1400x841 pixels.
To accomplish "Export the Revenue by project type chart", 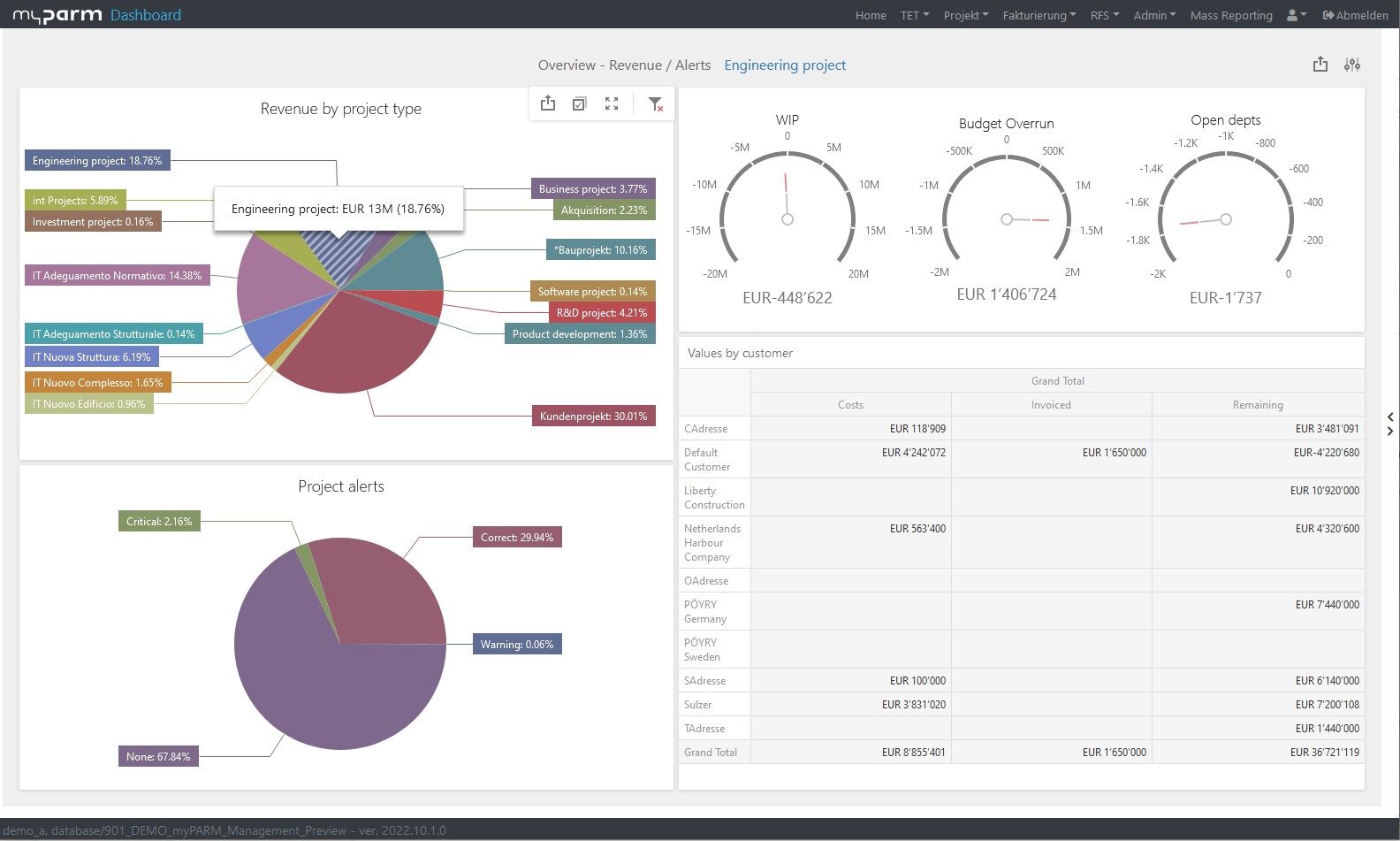I will 548,103.
